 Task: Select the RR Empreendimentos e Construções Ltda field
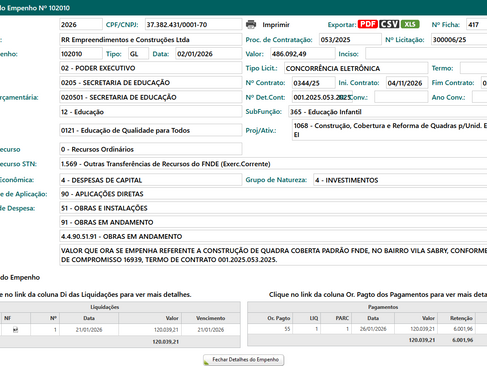(x=151, y=40)
